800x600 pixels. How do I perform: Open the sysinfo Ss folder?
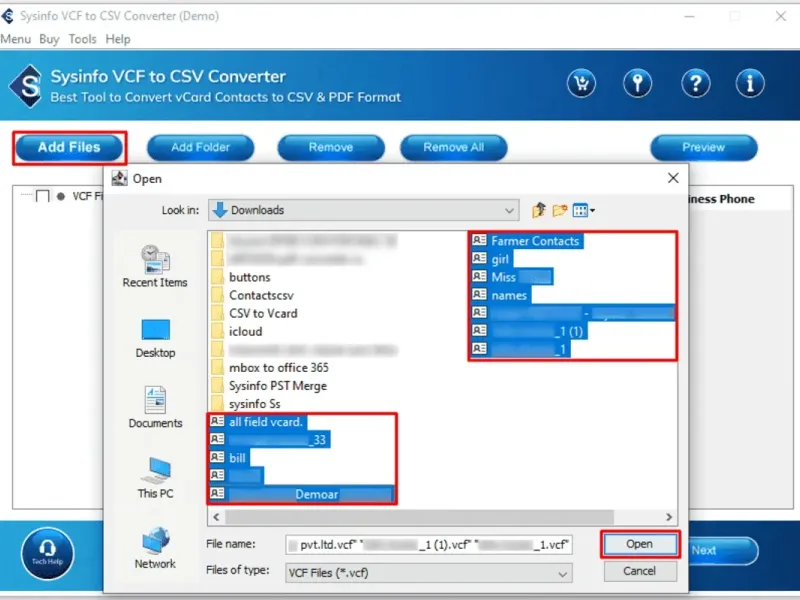(x=246, y=404)
